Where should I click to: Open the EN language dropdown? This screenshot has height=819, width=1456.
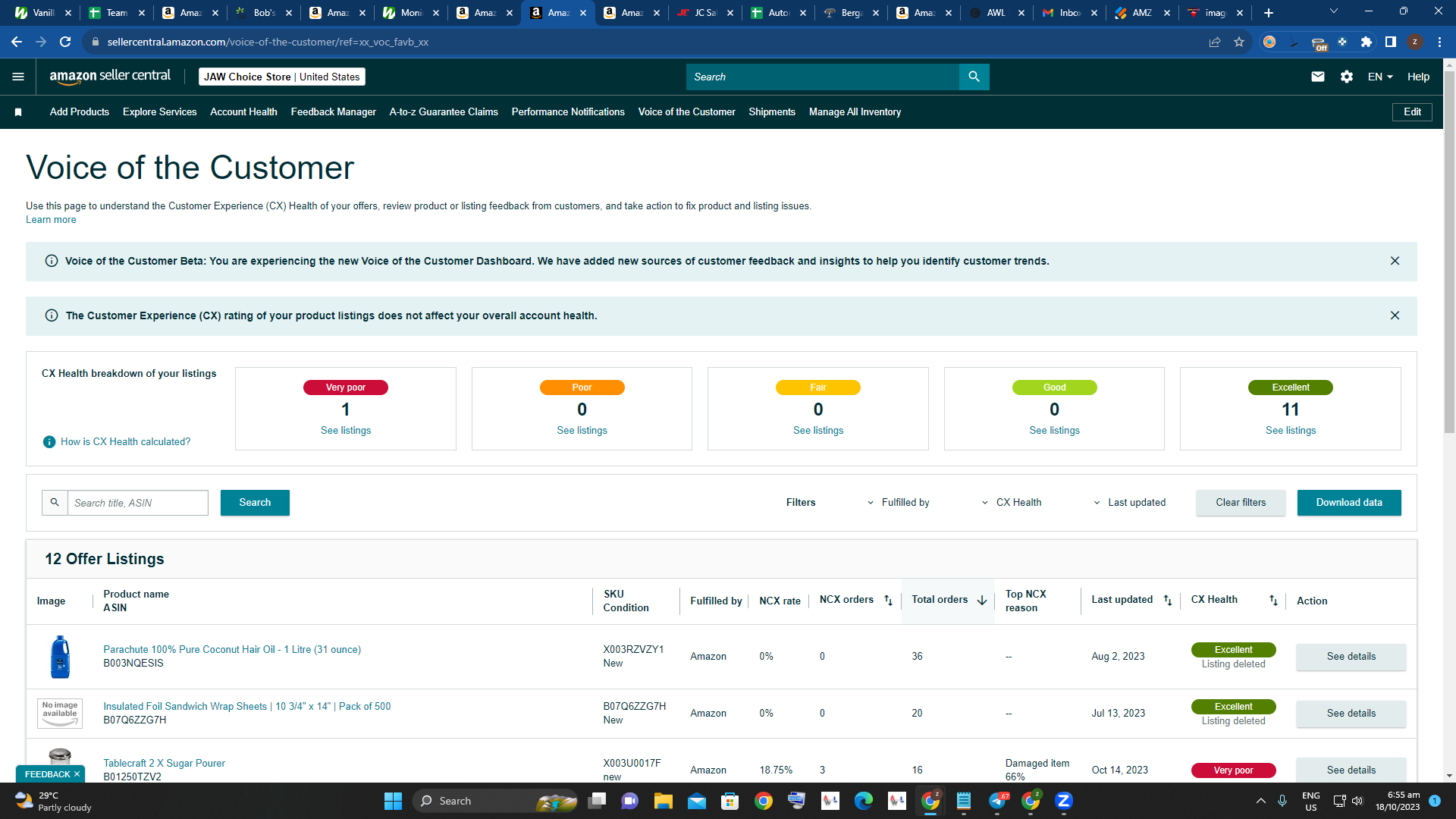tap(1380, 77)
